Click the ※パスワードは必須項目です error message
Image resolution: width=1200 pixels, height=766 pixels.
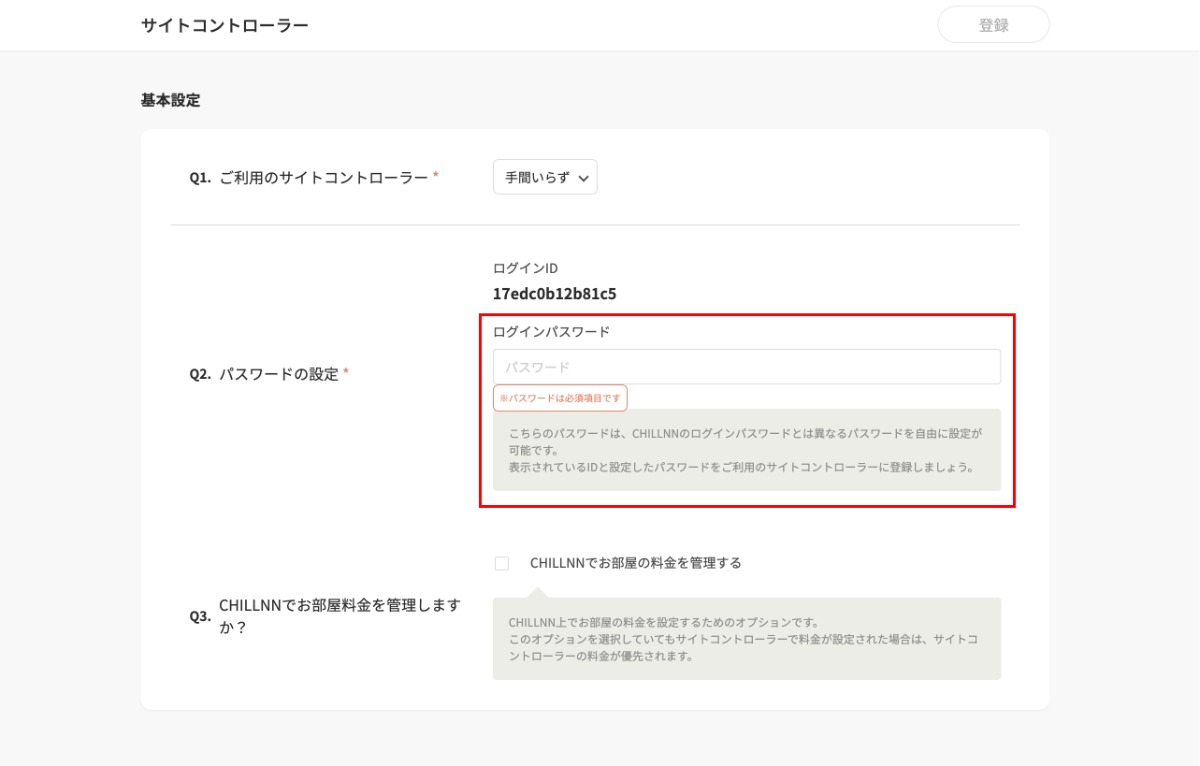[x=560, y=398]
